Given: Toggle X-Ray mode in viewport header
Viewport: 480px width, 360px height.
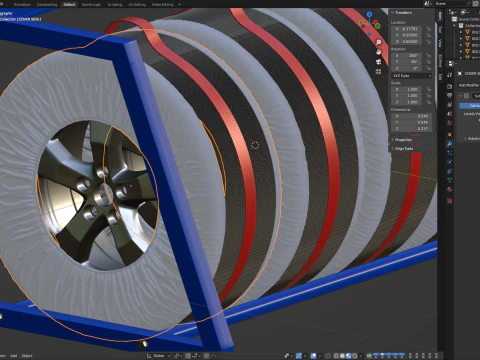Looking at the screenshot, I should point(328,356).
